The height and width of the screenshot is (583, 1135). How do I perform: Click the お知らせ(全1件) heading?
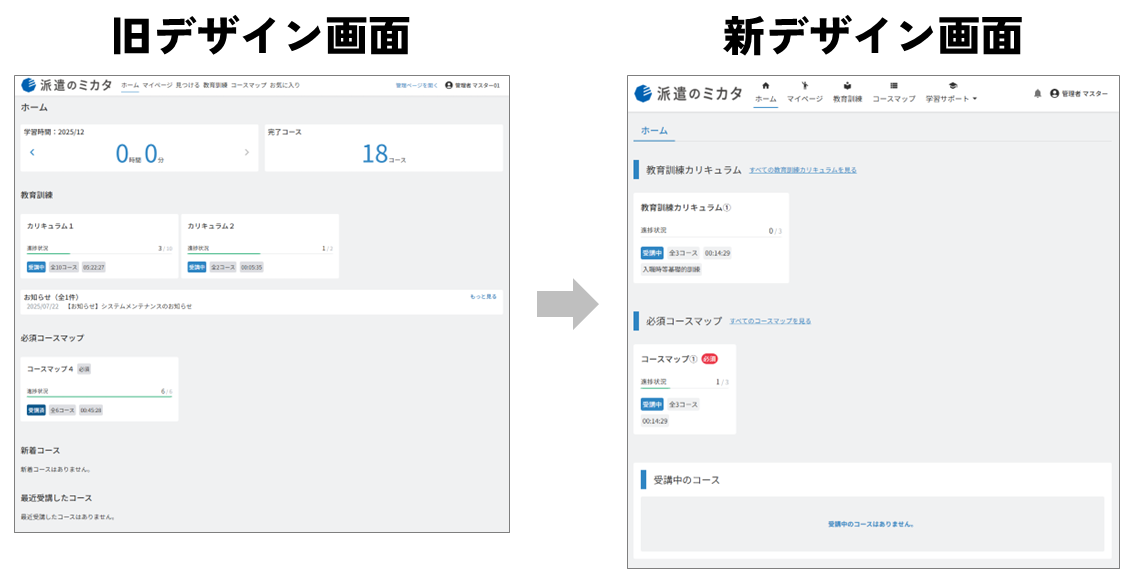click(x=51, y=298)
